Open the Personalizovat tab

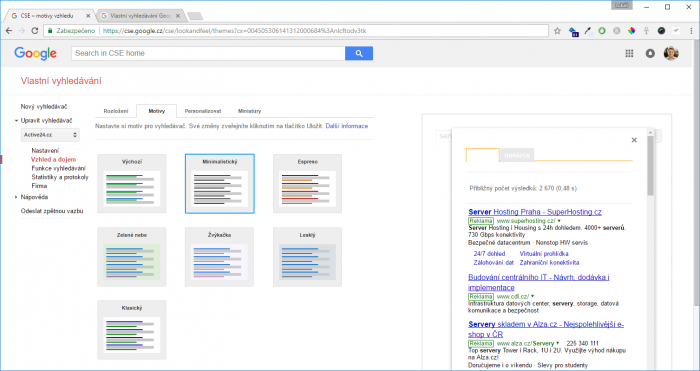click(x=203, y=111)
